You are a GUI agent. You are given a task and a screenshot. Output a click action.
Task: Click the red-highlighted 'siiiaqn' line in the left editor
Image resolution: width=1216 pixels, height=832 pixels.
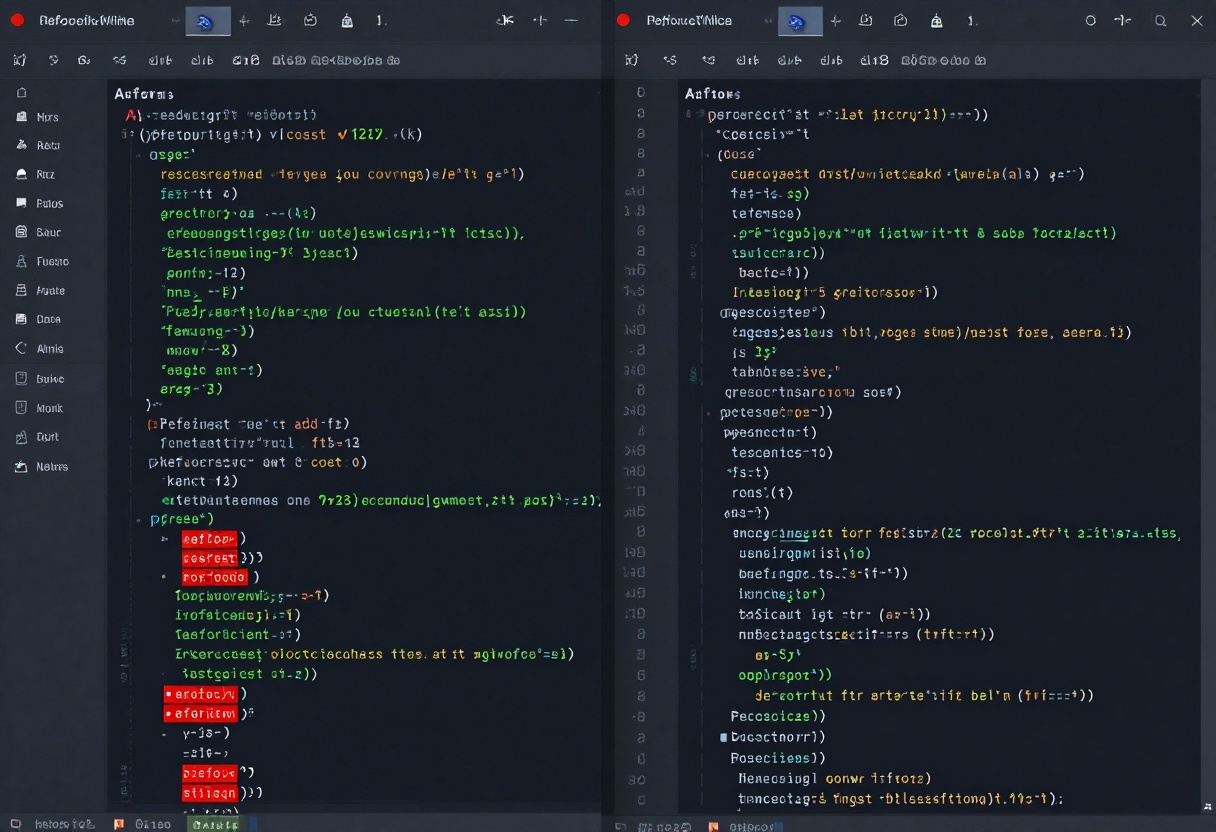click(210, 792)
